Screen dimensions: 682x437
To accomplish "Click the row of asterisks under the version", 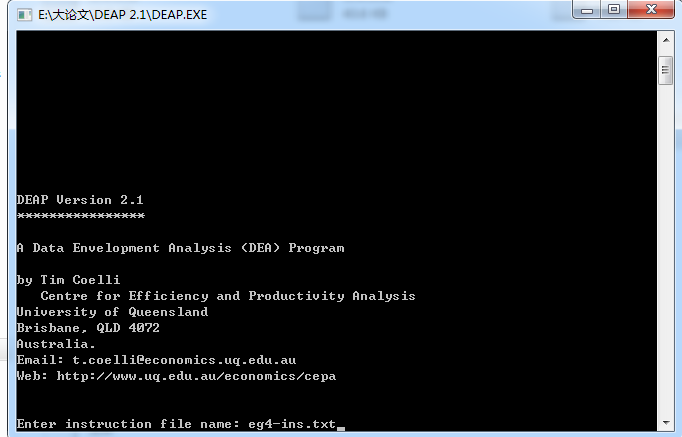I will [80, 215].
